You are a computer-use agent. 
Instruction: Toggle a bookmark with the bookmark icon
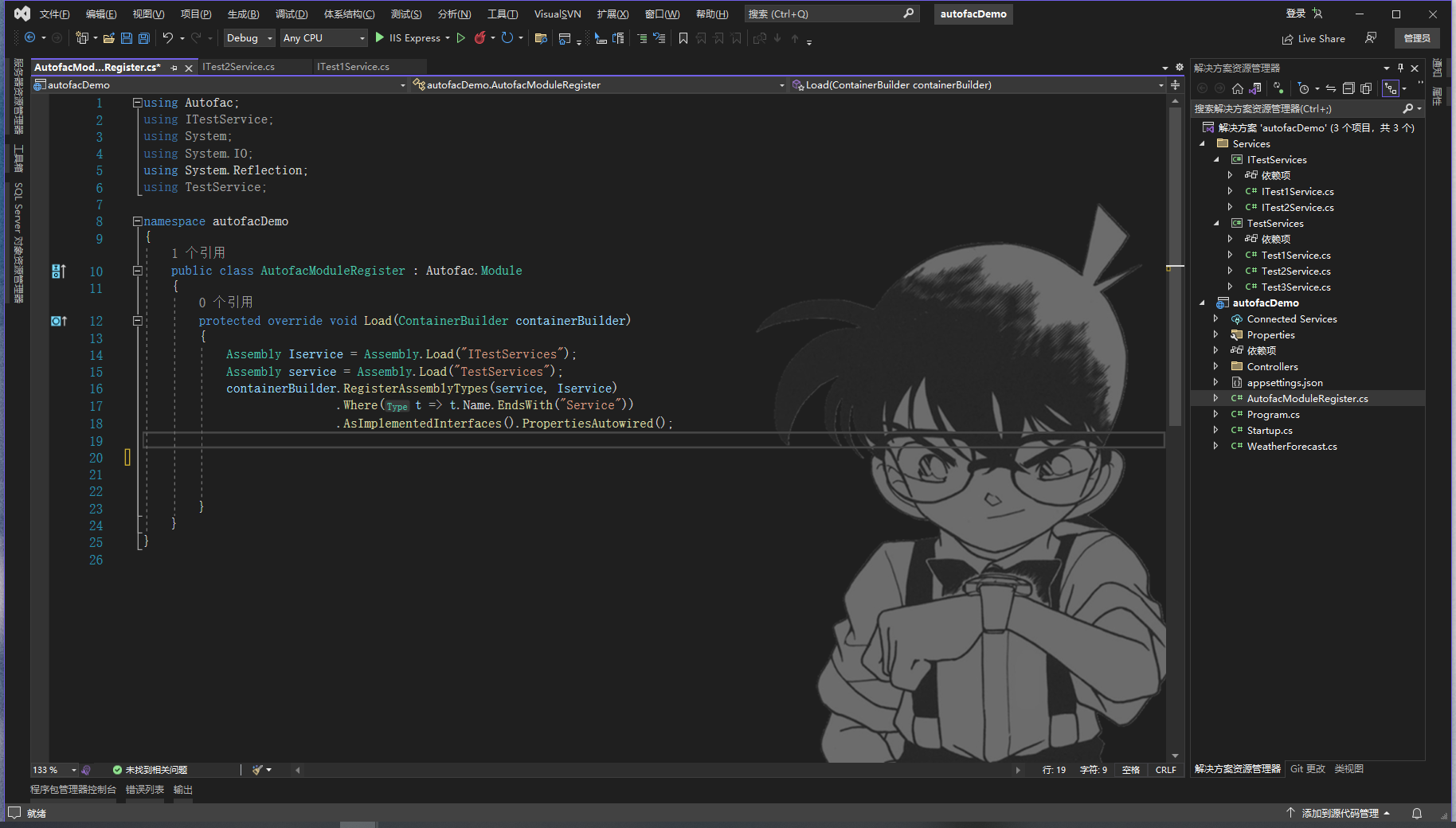[683, 38]
